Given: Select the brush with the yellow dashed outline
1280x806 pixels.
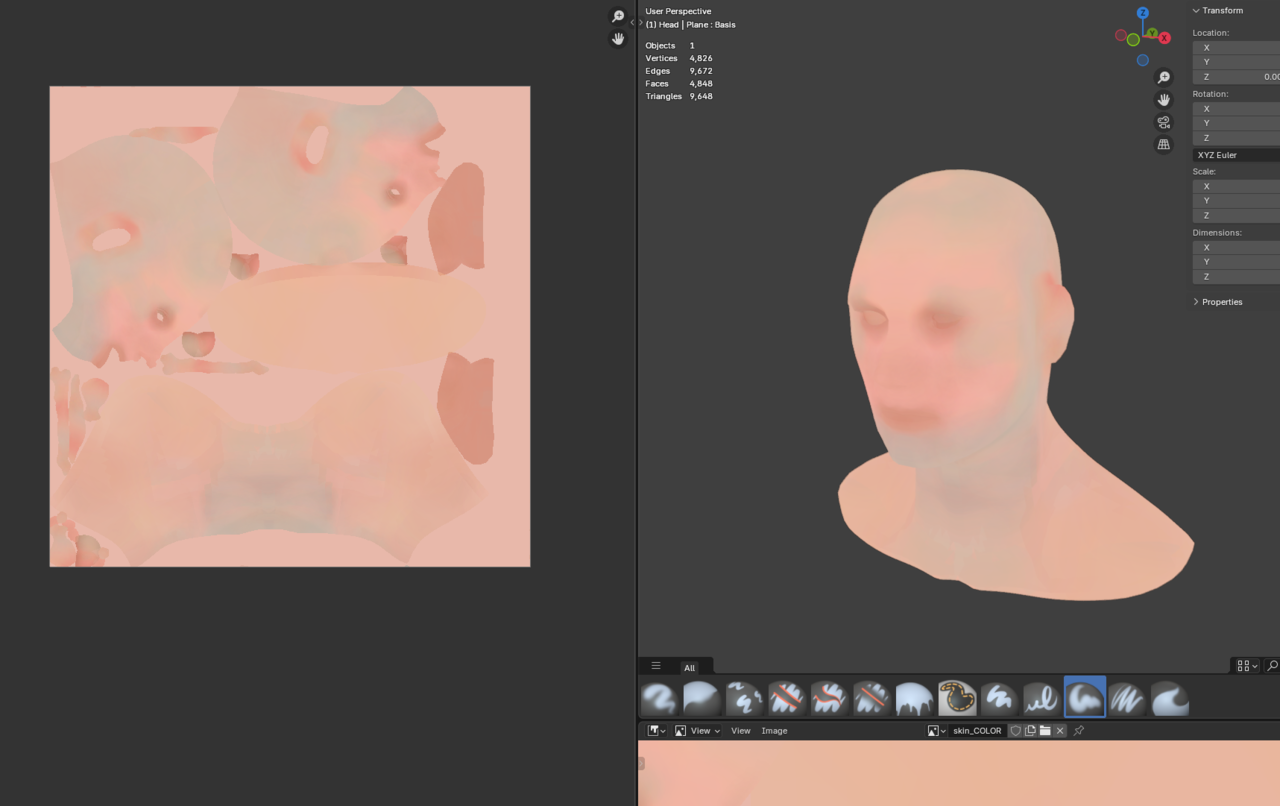Looking at the screenshot, I should click(x=957, y=698).
